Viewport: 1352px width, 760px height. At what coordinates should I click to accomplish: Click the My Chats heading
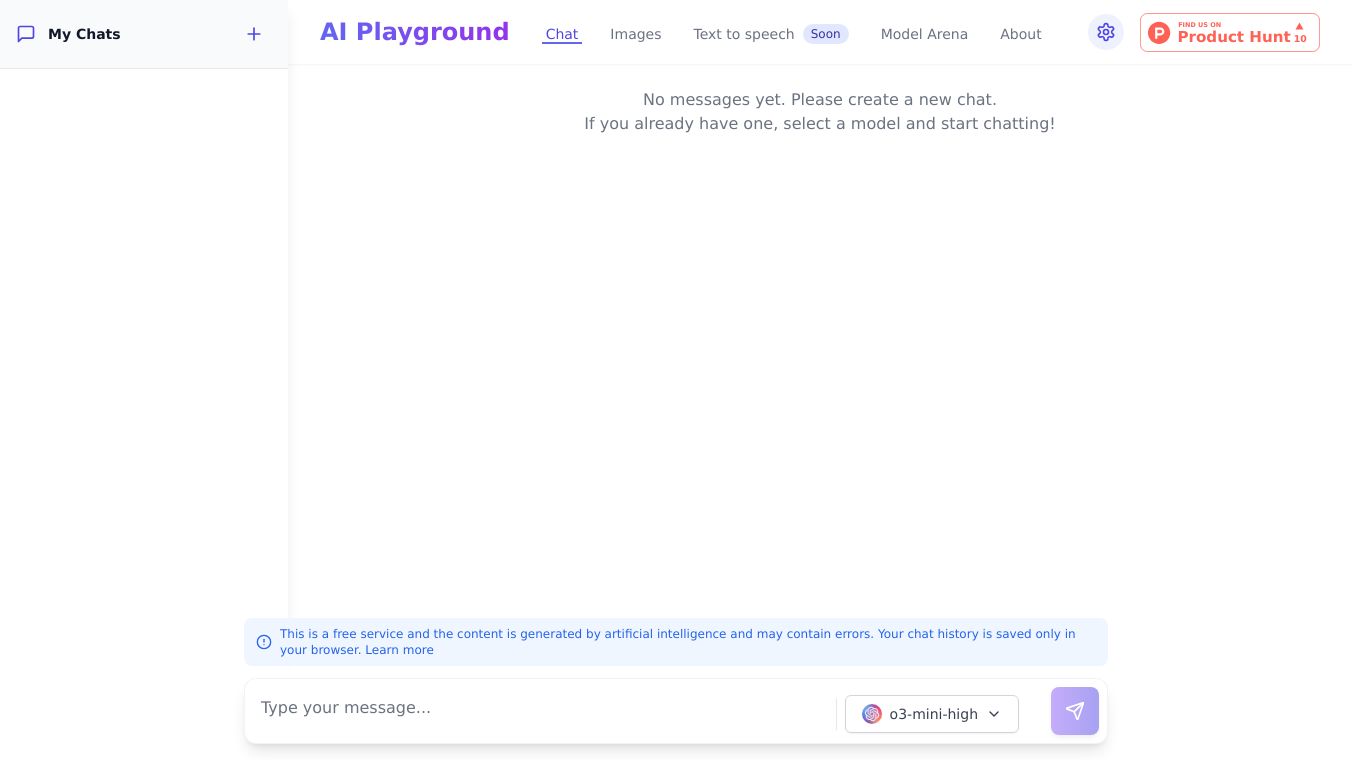point(84,34)
